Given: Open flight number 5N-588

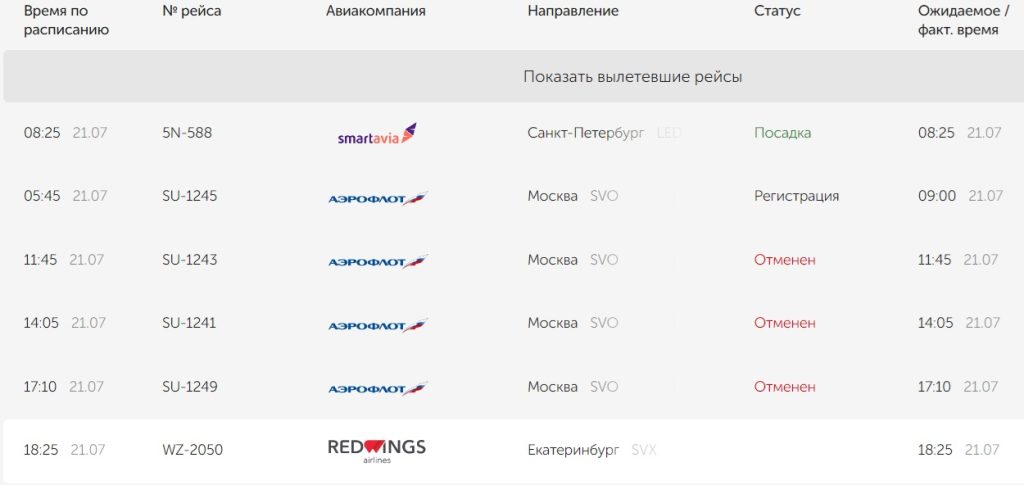Looking at the screenshot, I should pyautogui.click(x=187, y=133).
